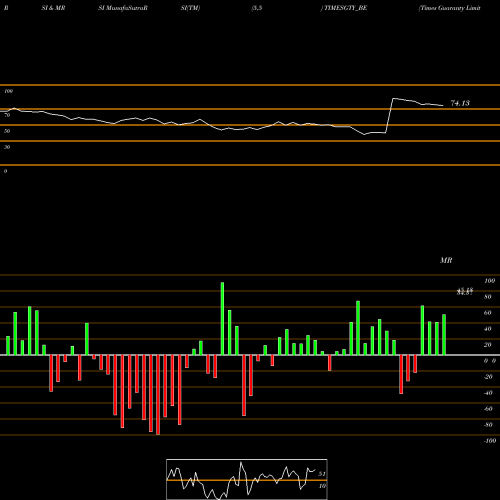The height and width of the screenshot is (500, 500).
Task: Click the value 51 in mini chart
Action: 322,474
